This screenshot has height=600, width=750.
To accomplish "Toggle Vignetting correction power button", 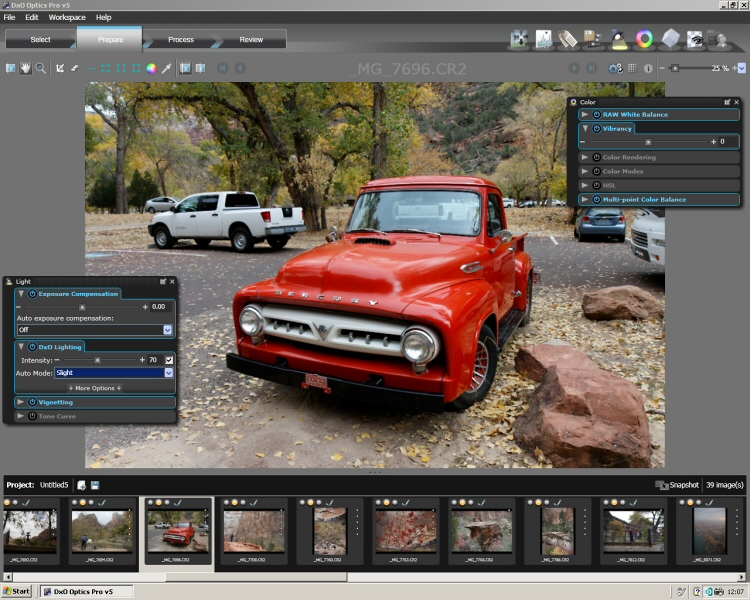I will point(32,402).
